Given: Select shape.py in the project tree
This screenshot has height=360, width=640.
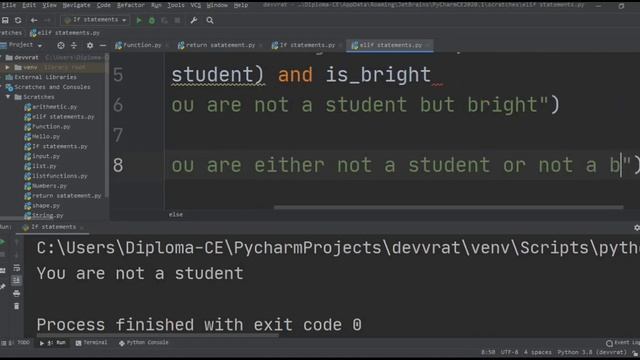Looking at the screenshot, I should pos(42,206).
